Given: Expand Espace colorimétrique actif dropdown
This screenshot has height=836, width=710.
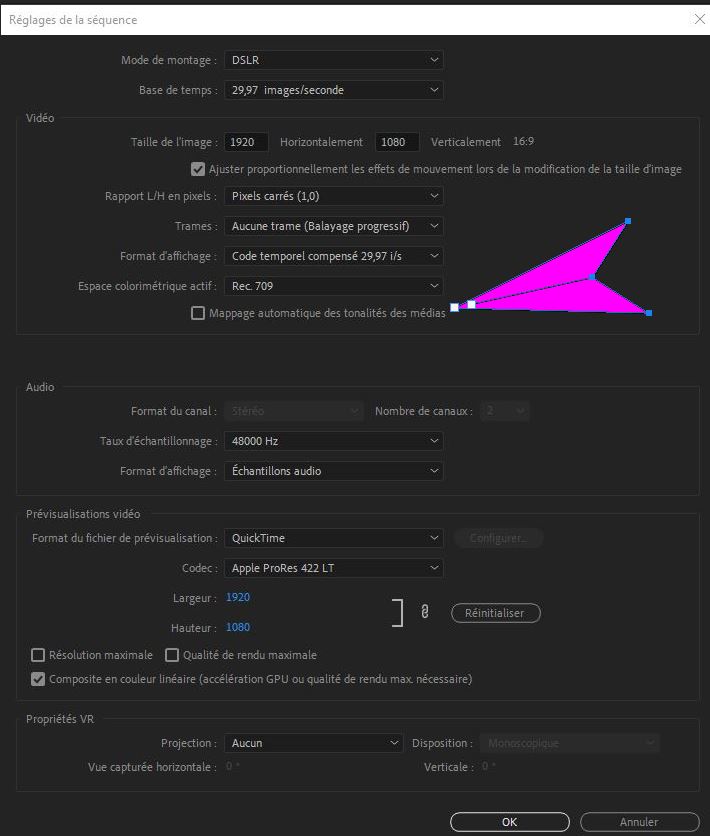Looking at the screenshot, I should [x=333, y=286].
